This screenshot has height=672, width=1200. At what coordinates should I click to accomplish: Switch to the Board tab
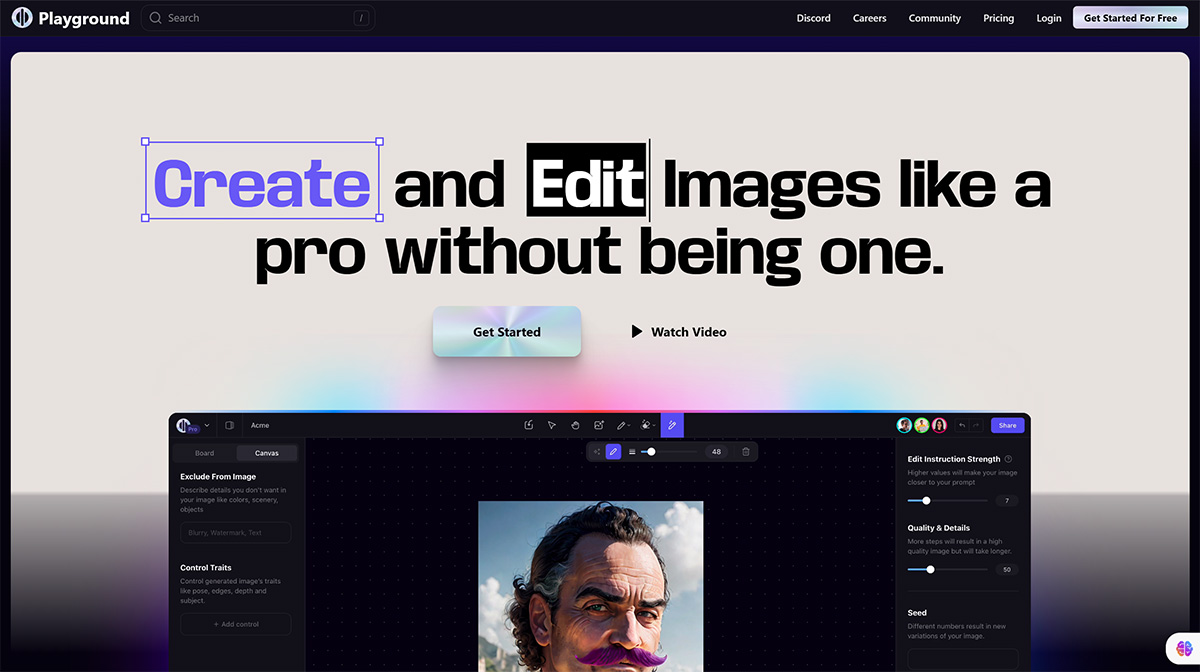coord(204,453)
